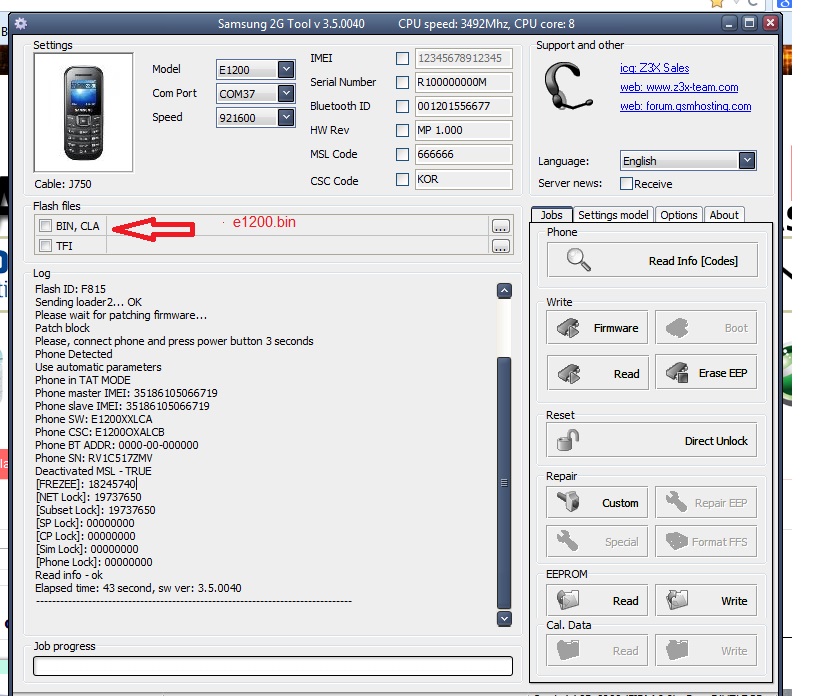
Task: Browse for TFI flash file
Action: 500,246
